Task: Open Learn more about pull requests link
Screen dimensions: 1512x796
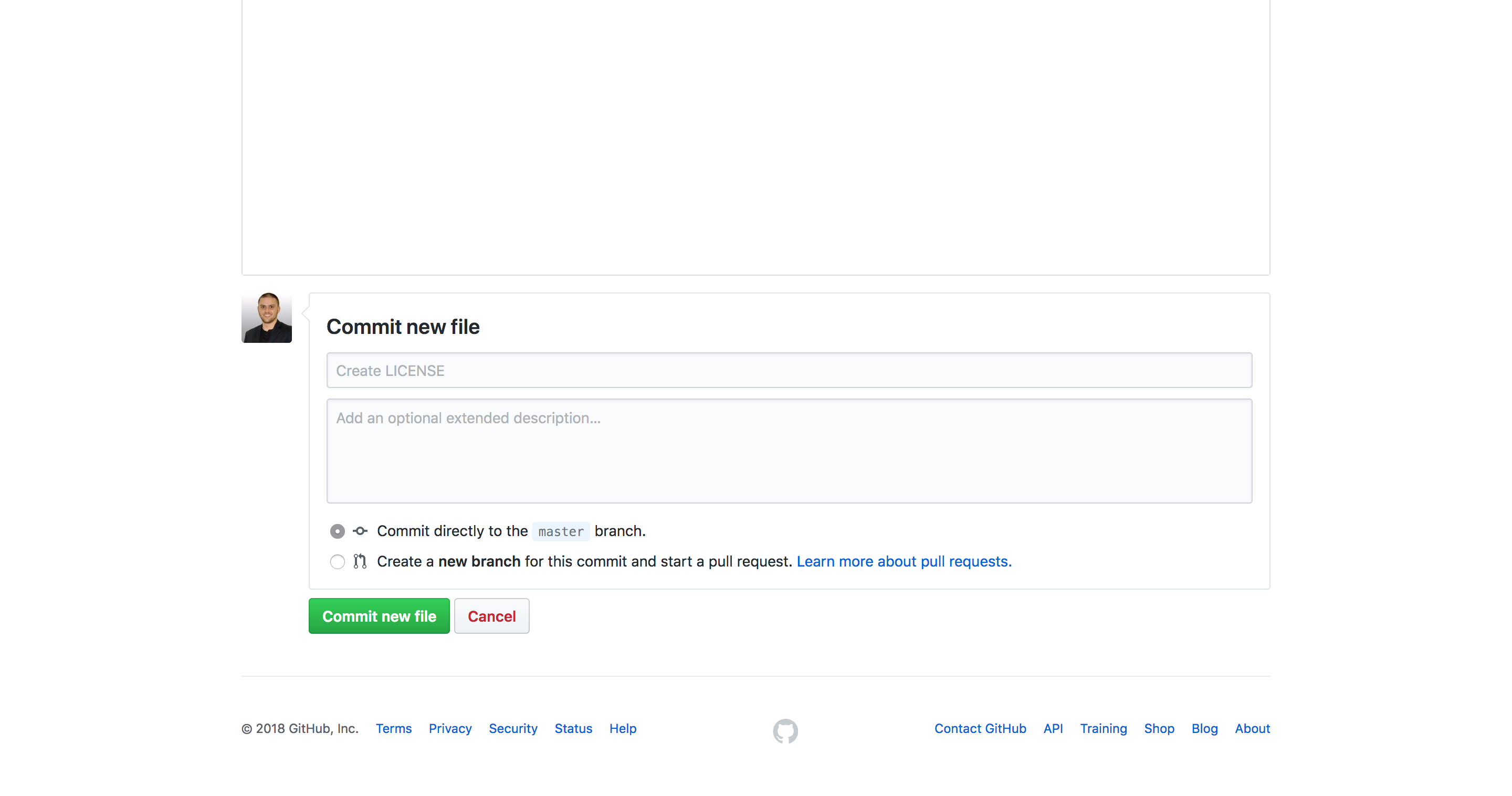Action: (904, 561)
